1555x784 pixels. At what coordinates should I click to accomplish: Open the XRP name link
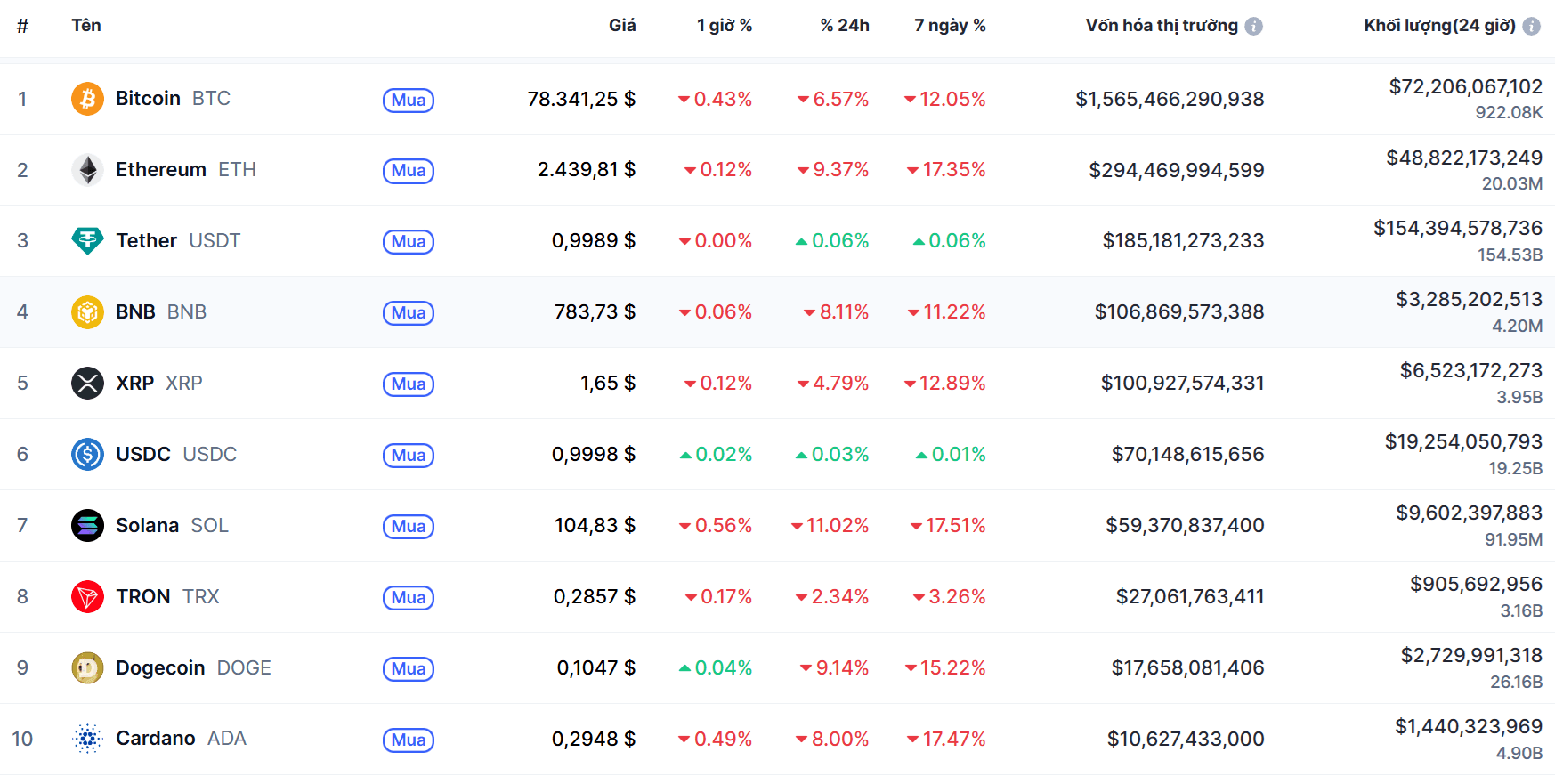[159, 384]
